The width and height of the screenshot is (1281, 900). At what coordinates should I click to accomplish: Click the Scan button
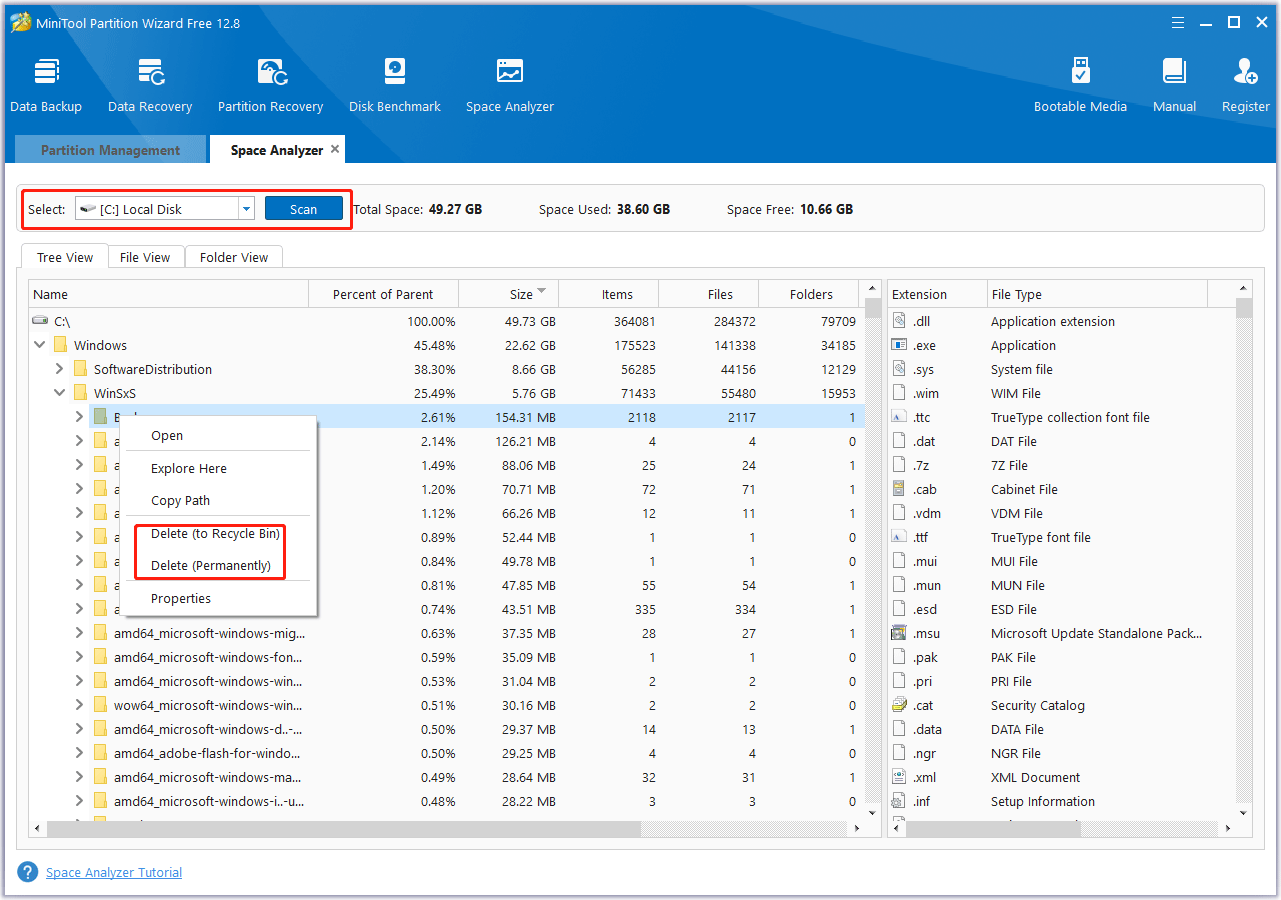303,208
